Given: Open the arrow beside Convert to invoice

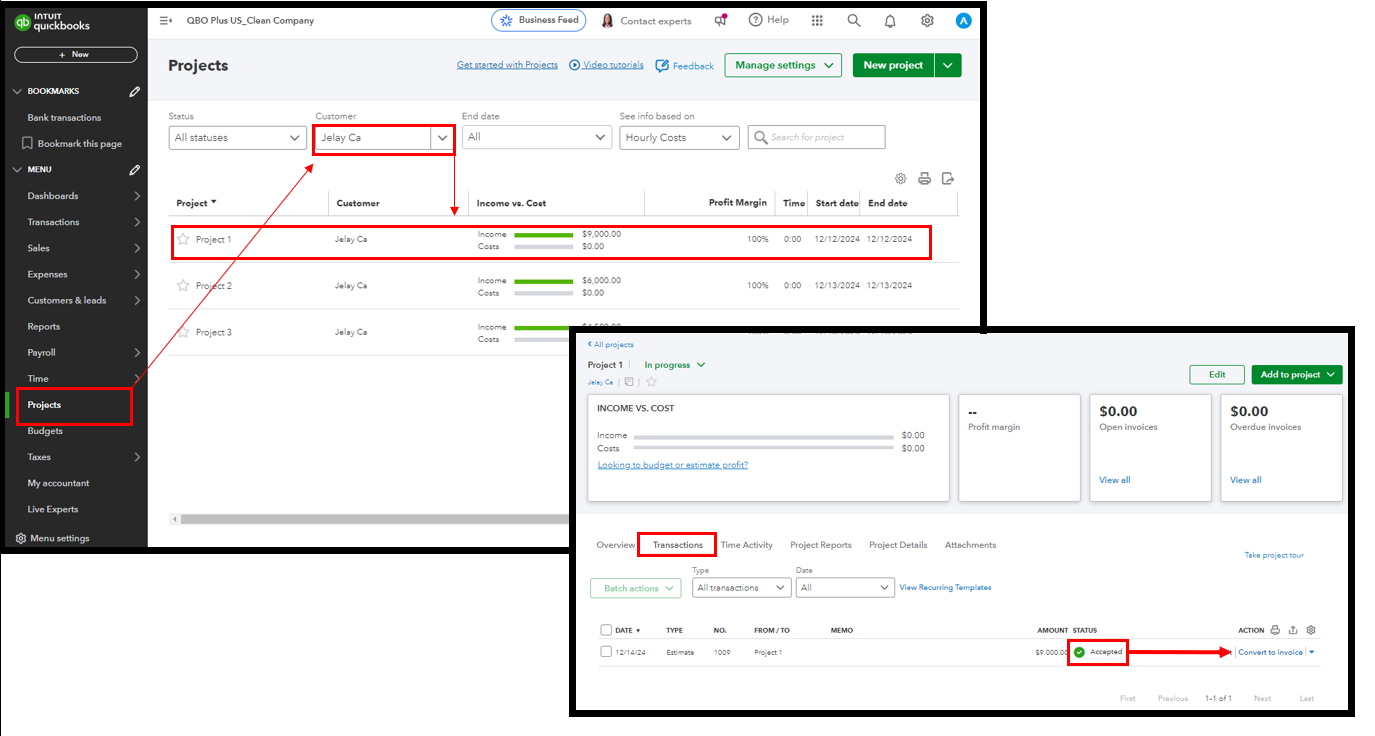Looking at the screenshot, I should [x=1312, y=652].
